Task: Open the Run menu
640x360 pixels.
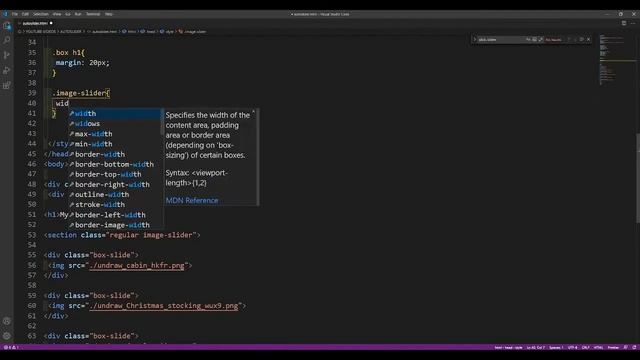Action: [x=78, y=14]
